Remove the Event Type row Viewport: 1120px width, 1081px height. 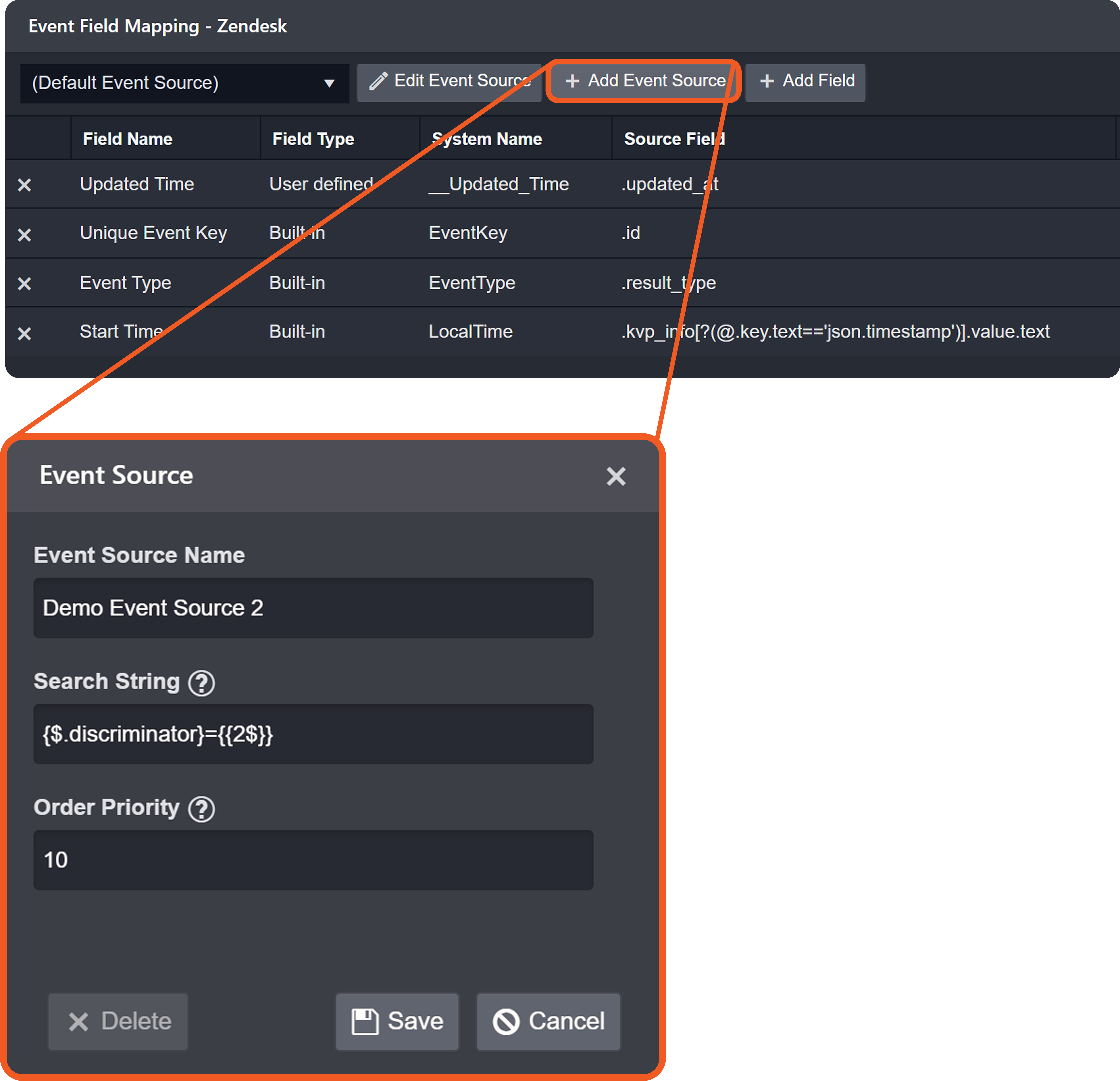[24, 284]
